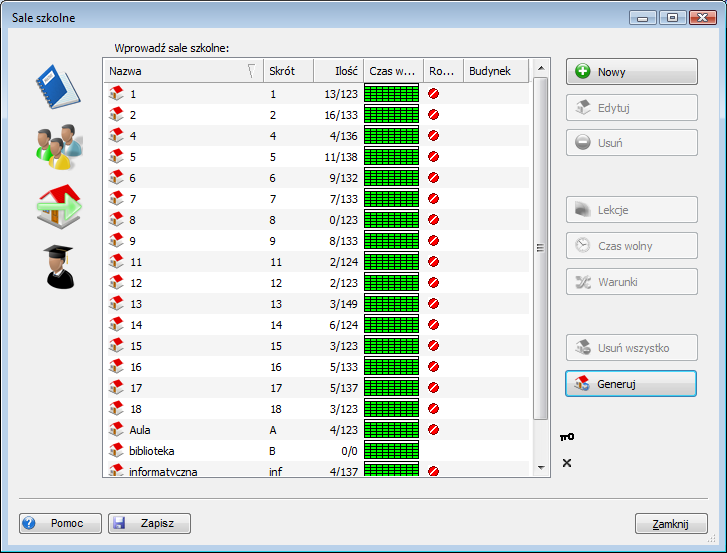Open Lekcje for the selected room
The height and width of the screenshot is (553, 727).
pos(631,210)
